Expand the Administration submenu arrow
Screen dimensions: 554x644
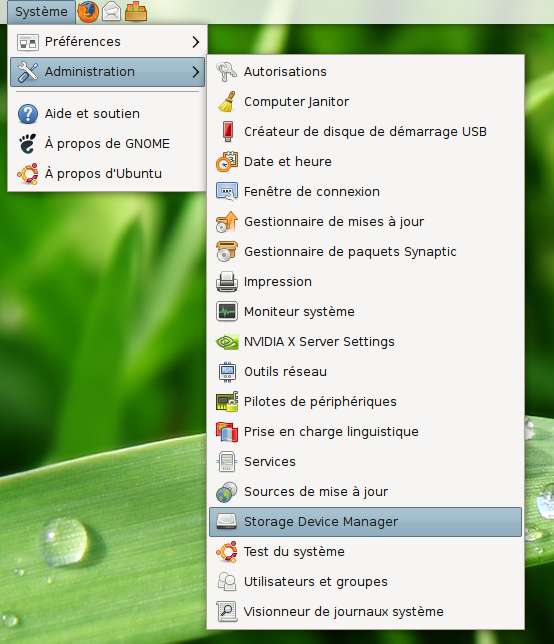[x=196, y=72]
